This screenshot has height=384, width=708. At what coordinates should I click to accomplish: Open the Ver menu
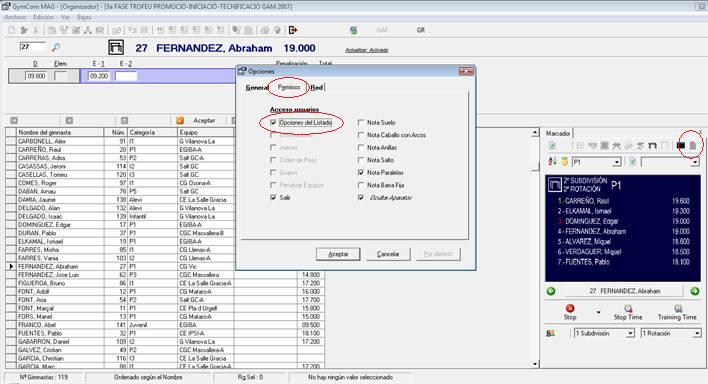(x=65, y=17)
